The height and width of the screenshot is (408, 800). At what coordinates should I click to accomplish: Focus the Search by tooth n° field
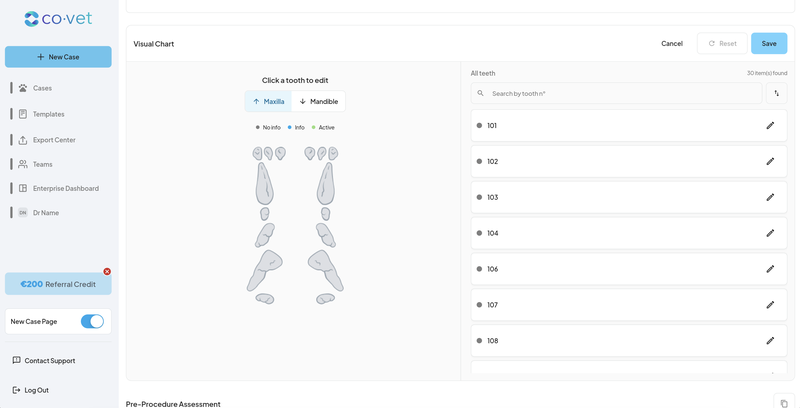pyautogui.click(x=616, y=93)
